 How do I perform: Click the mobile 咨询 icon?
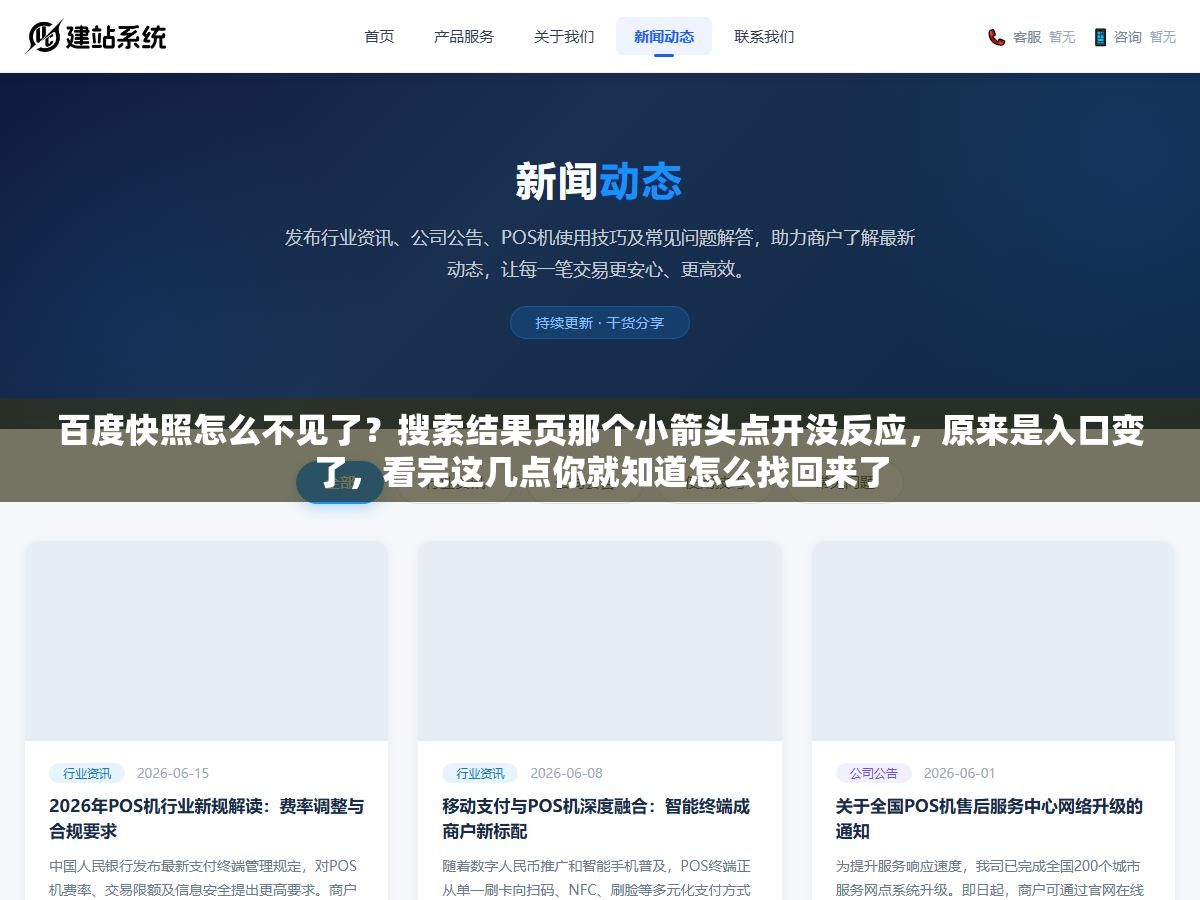coord(1100,37)
